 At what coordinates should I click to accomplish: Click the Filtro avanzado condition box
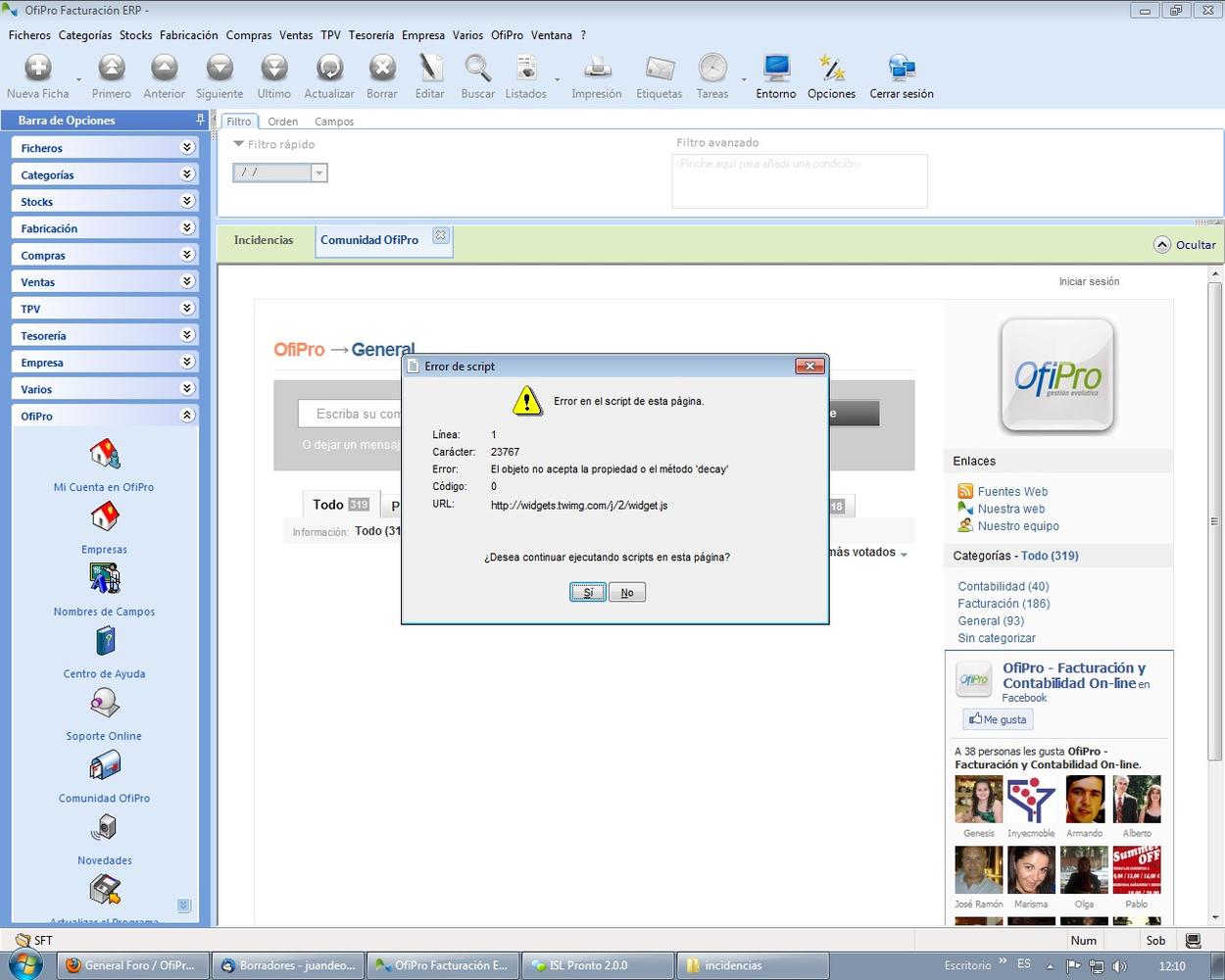point(800,180)
